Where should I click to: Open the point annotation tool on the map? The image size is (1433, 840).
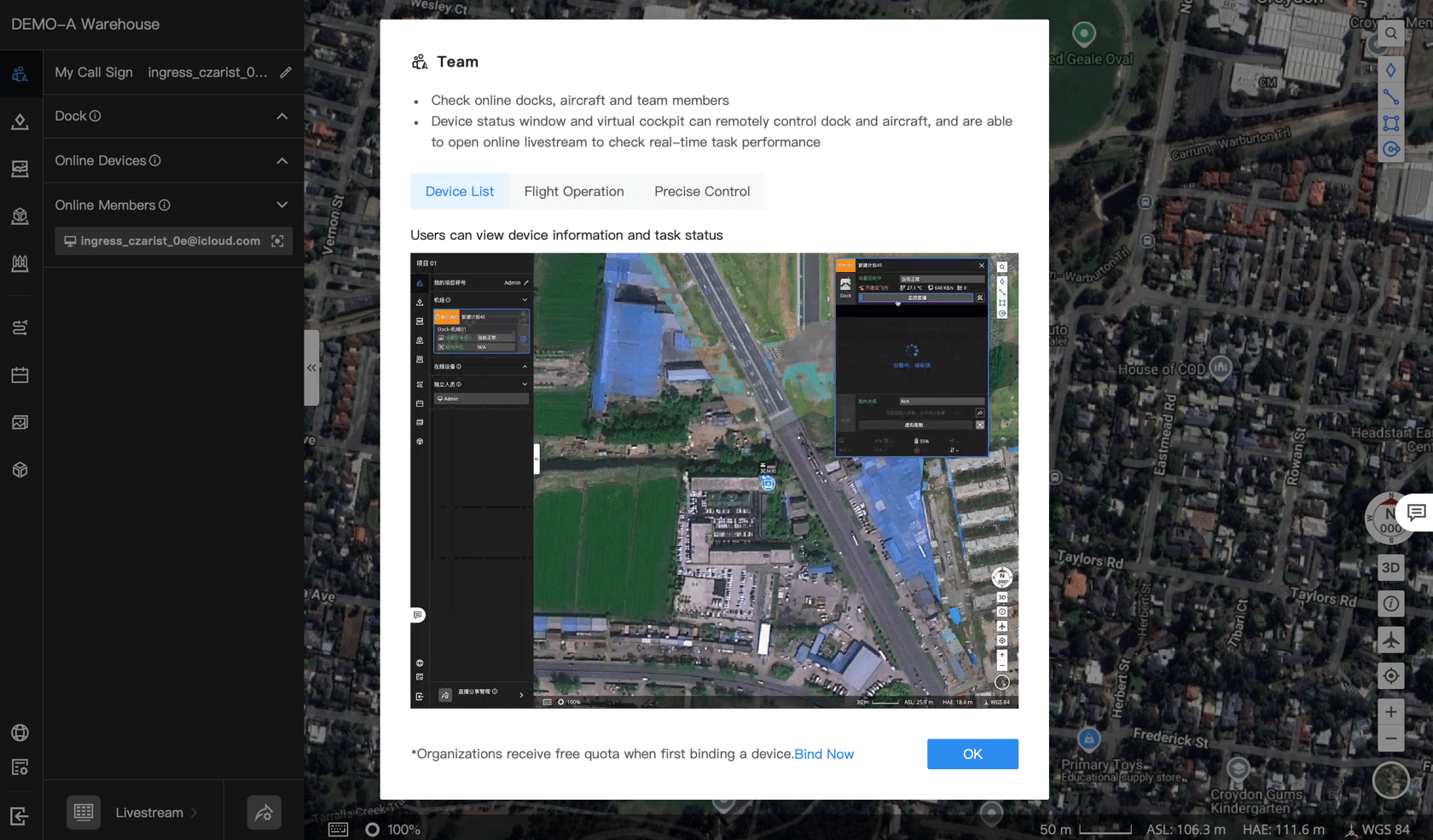[x=1390, y=70]
